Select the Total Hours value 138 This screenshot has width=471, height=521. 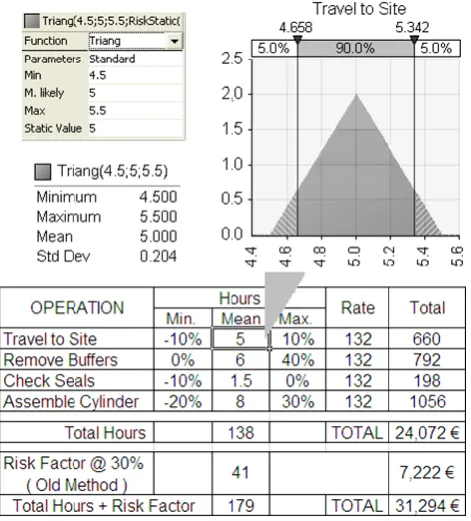[241, 433]
